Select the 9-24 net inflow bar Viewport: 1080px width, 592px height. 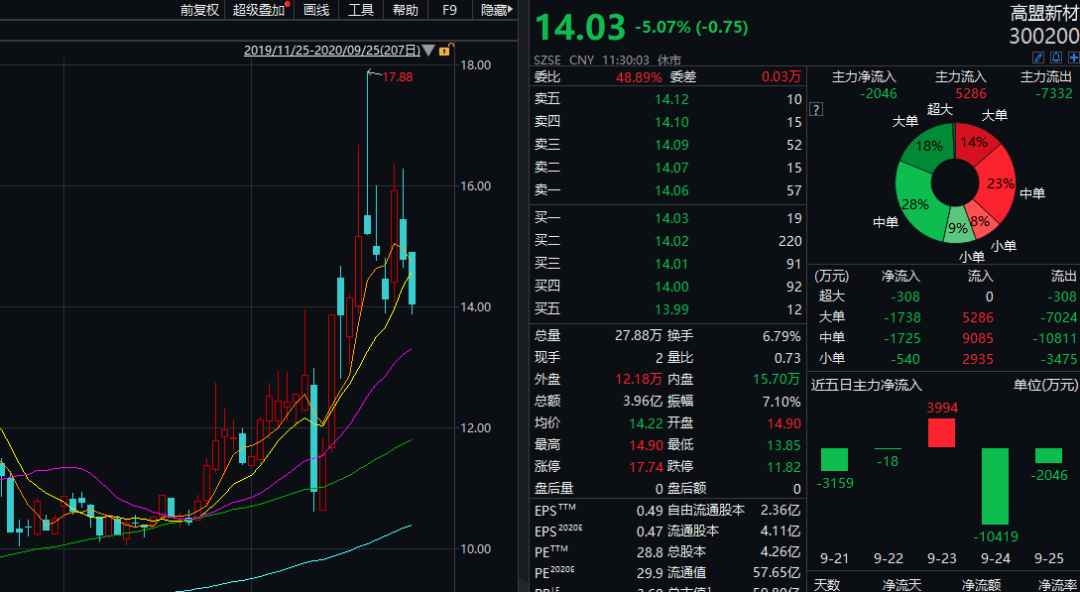click(995, 487)
